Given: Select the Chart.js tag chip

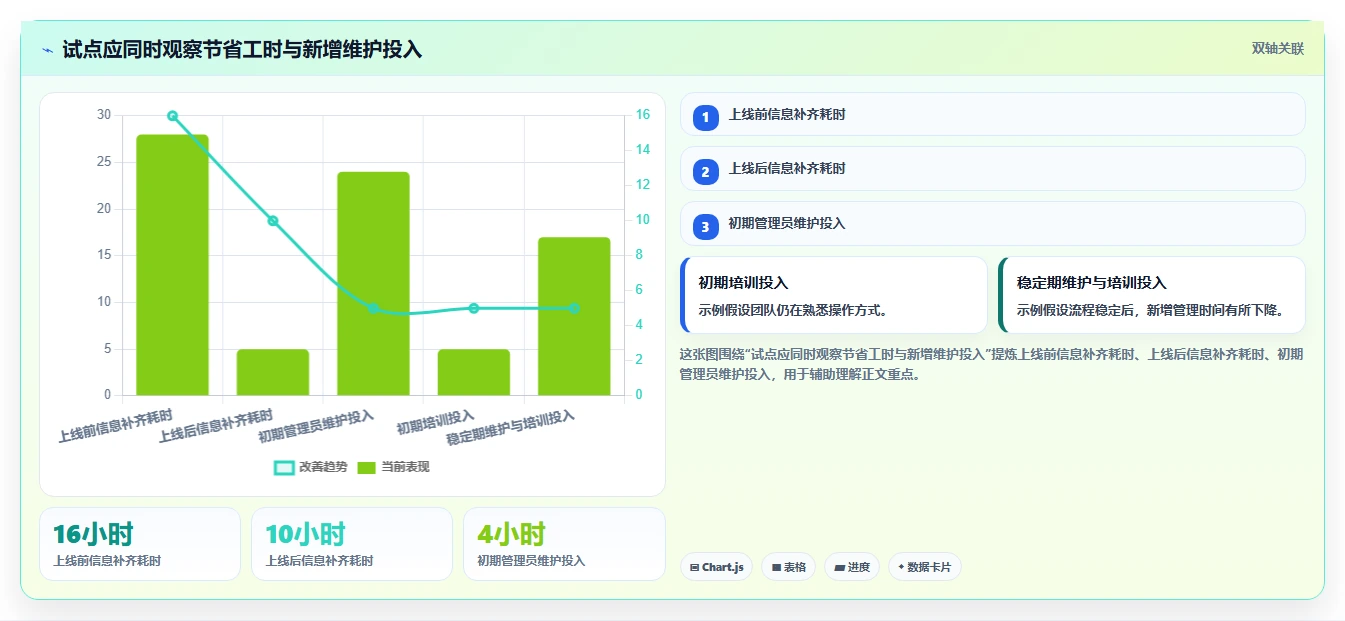Looking at the screenshot, I should [x=717, y=567].
